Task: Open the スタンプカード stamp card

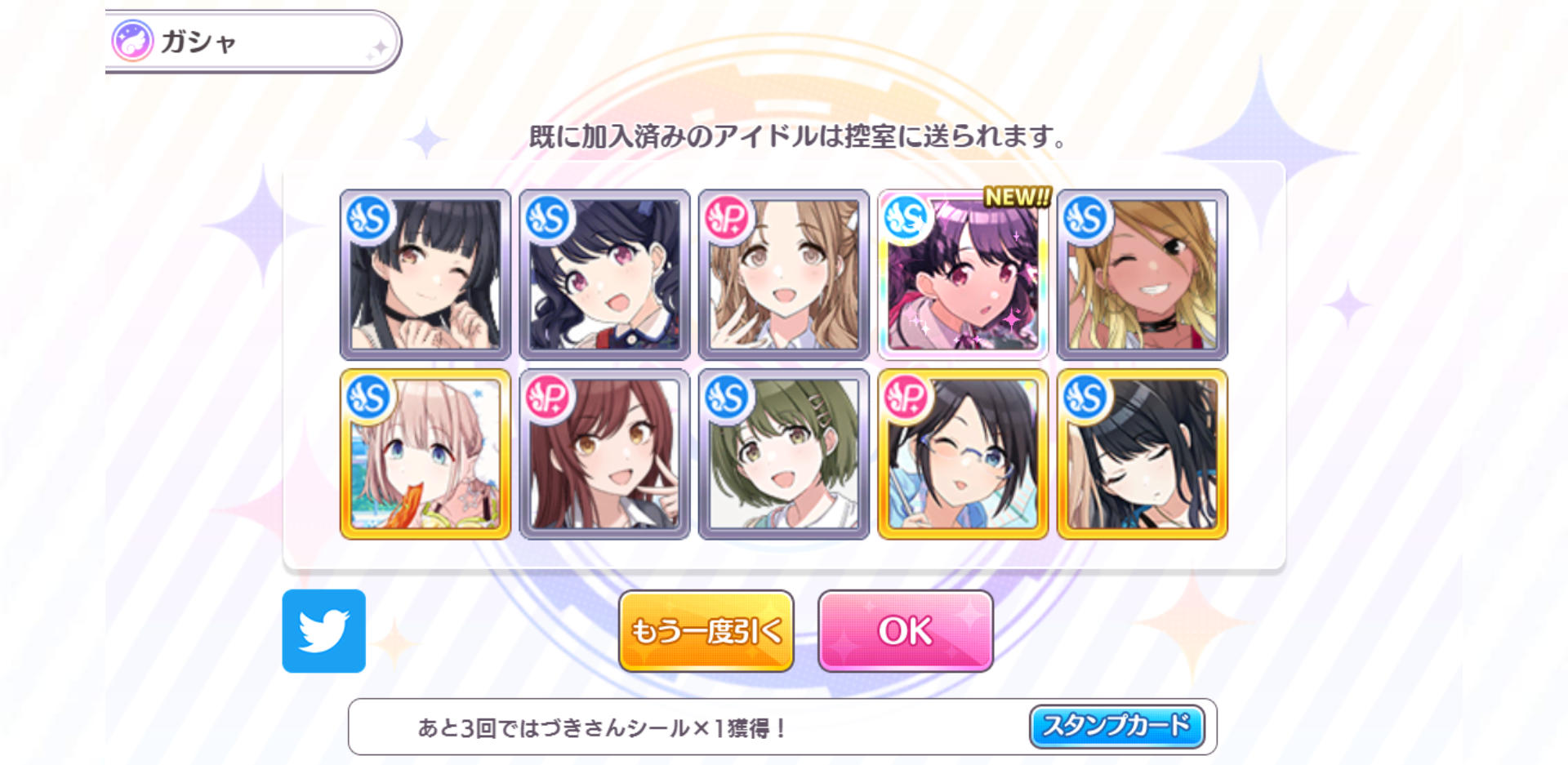Action: [1116, 726]
